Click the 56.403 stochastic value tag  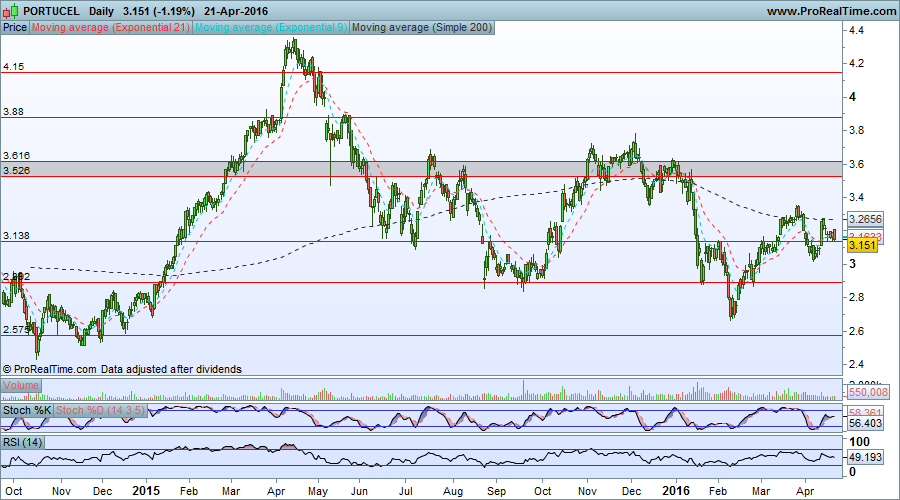click(865, 424)
